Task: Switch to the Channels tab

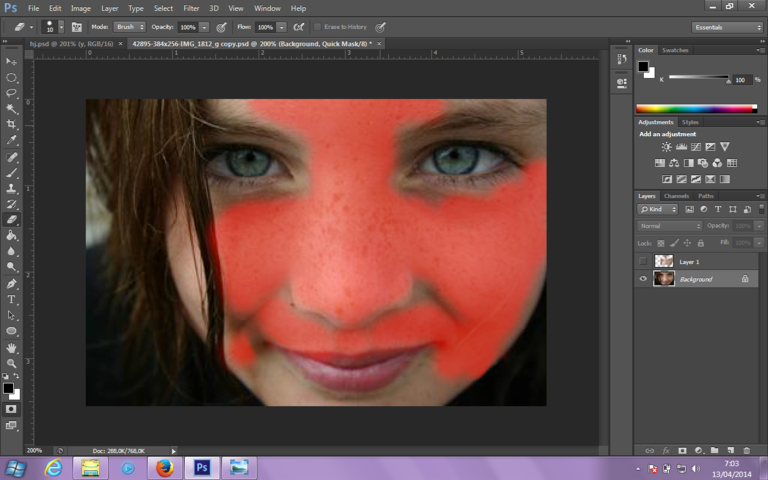Action: [676, 196]
